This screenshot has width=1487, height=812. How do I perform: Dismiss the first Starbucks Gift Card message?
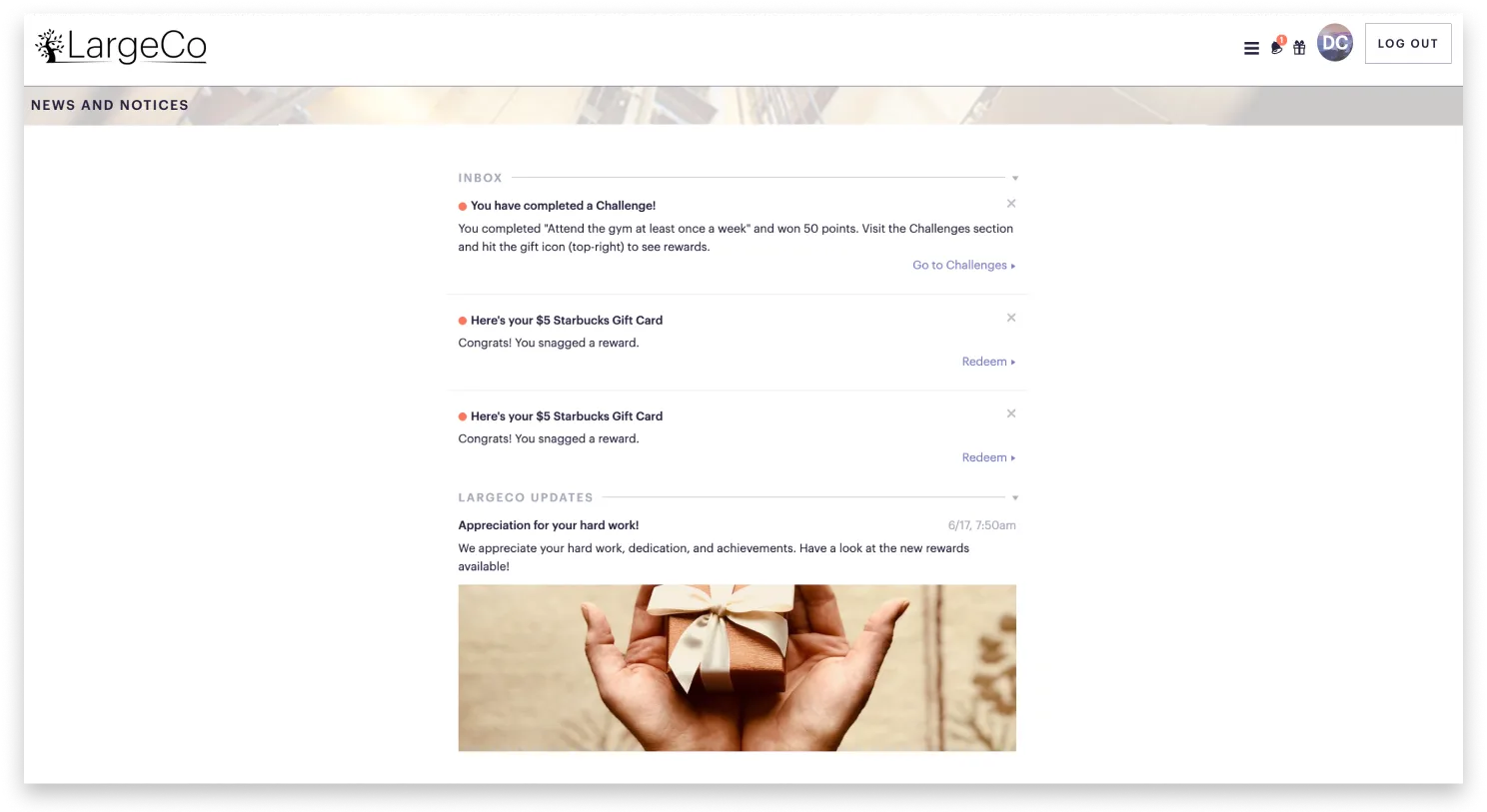point(1011,318)
